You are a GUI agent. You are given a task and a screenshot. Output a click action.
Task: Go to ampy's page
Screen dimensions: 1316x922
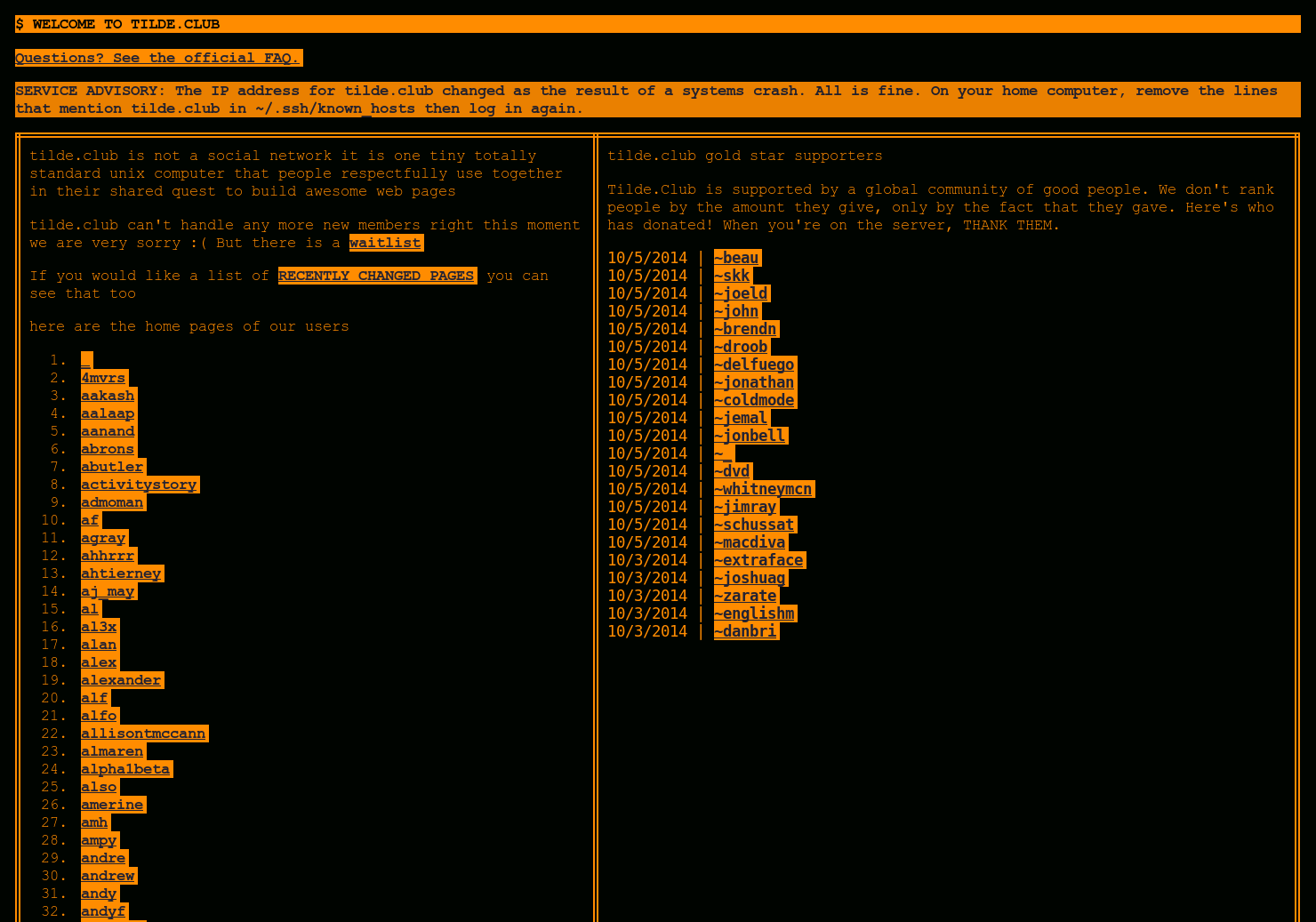coord(99,840)
